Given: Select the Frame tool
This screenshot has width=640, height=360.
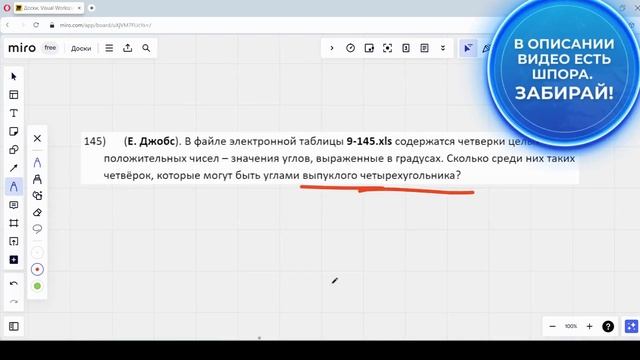Looking at the screenshot, I should 13,223.
